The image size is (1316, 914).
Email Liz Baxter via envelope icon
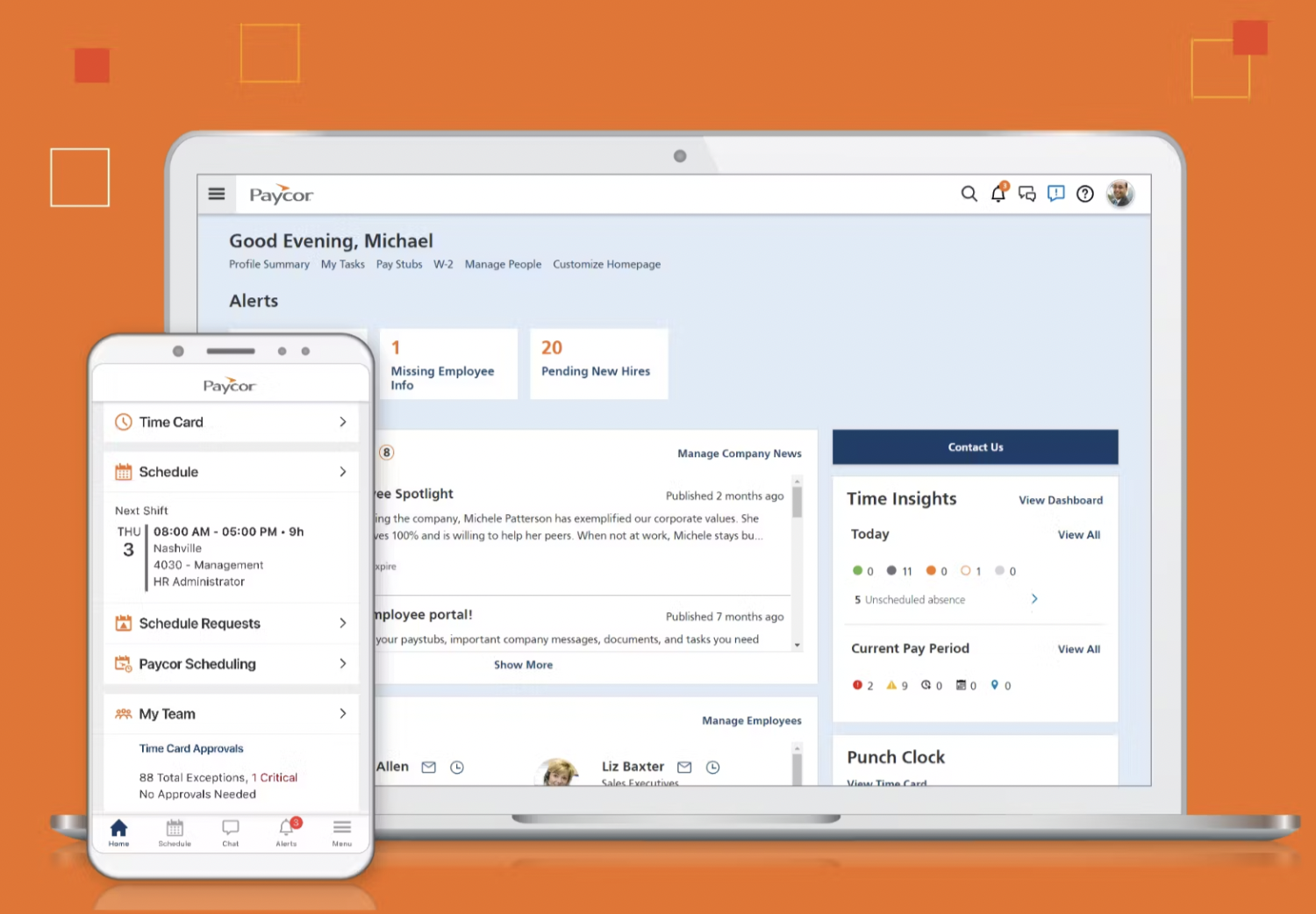[684, 768]
